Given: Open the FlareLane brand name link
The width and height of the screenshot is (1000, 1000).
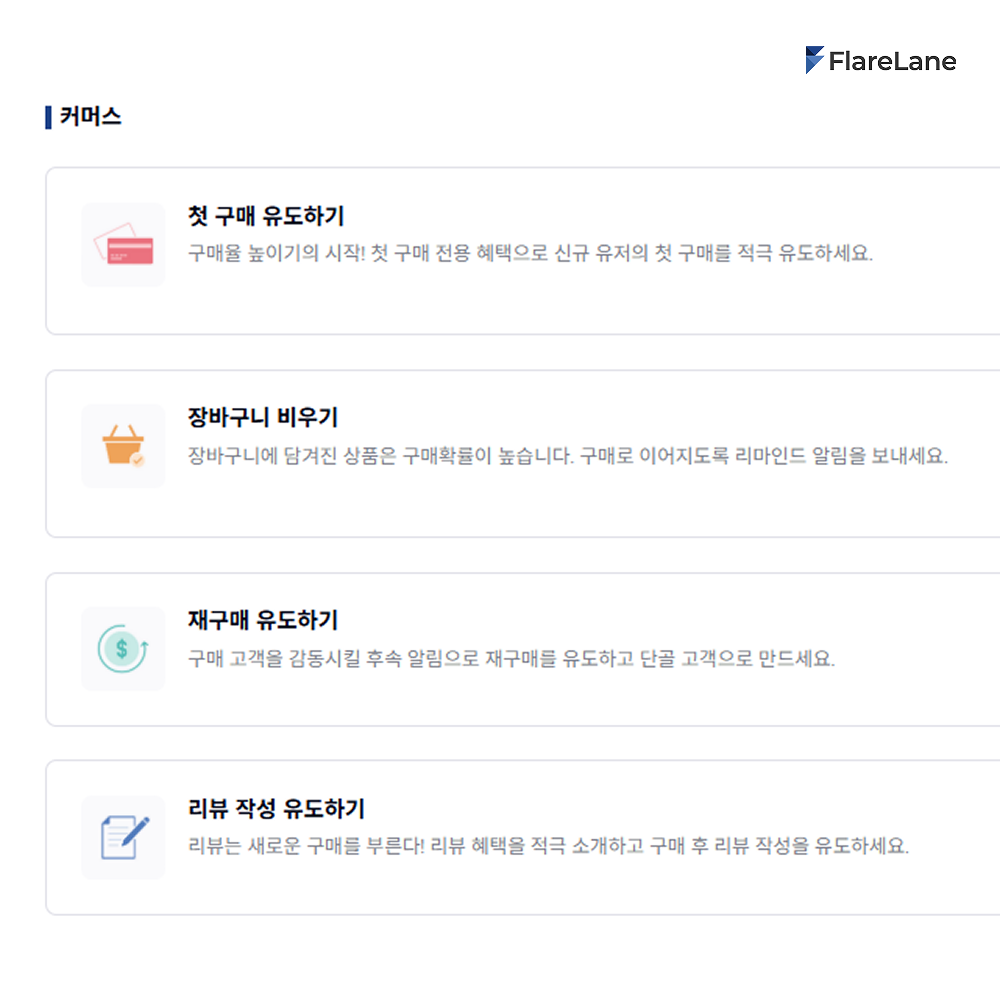Looking at the screenshot, I should coord(892,61).
